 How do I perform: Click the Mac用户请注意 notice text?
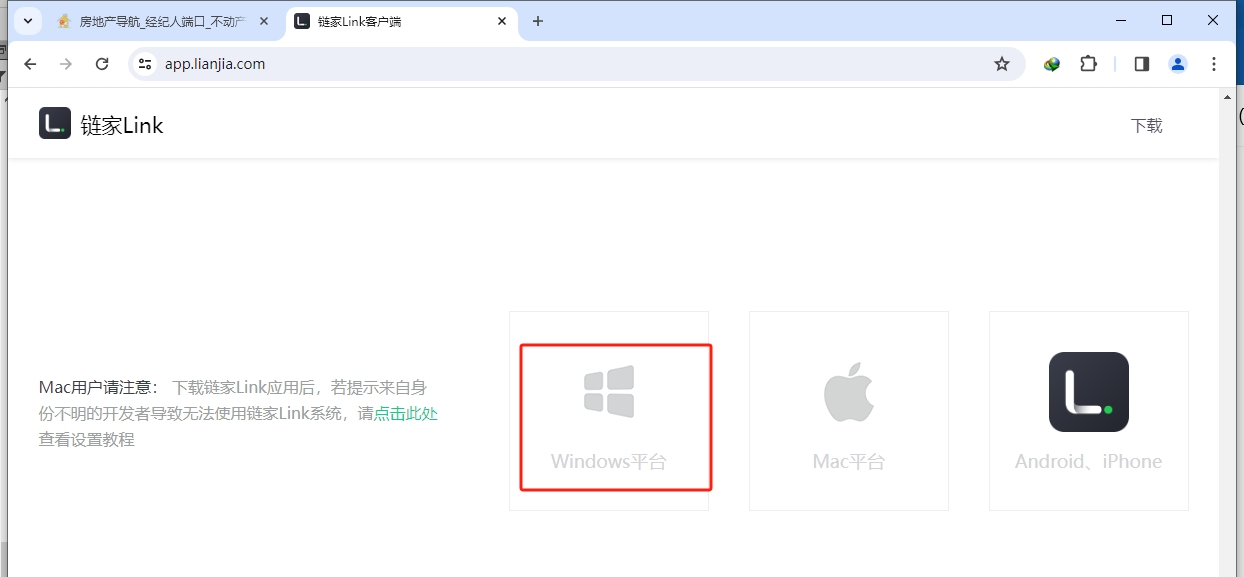tap(98, 387)
